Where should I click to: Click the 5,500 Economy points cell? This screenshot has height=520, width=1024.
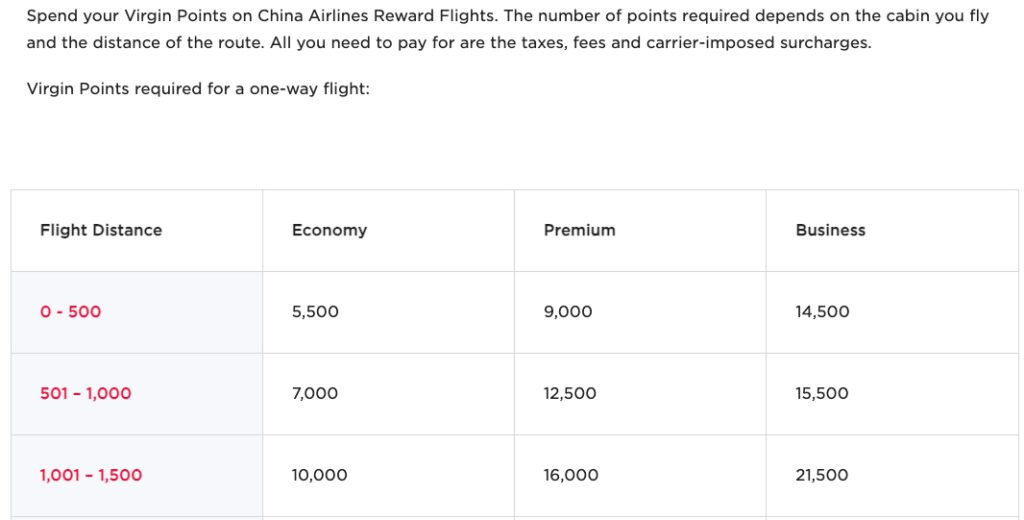[x=315, y=312]
